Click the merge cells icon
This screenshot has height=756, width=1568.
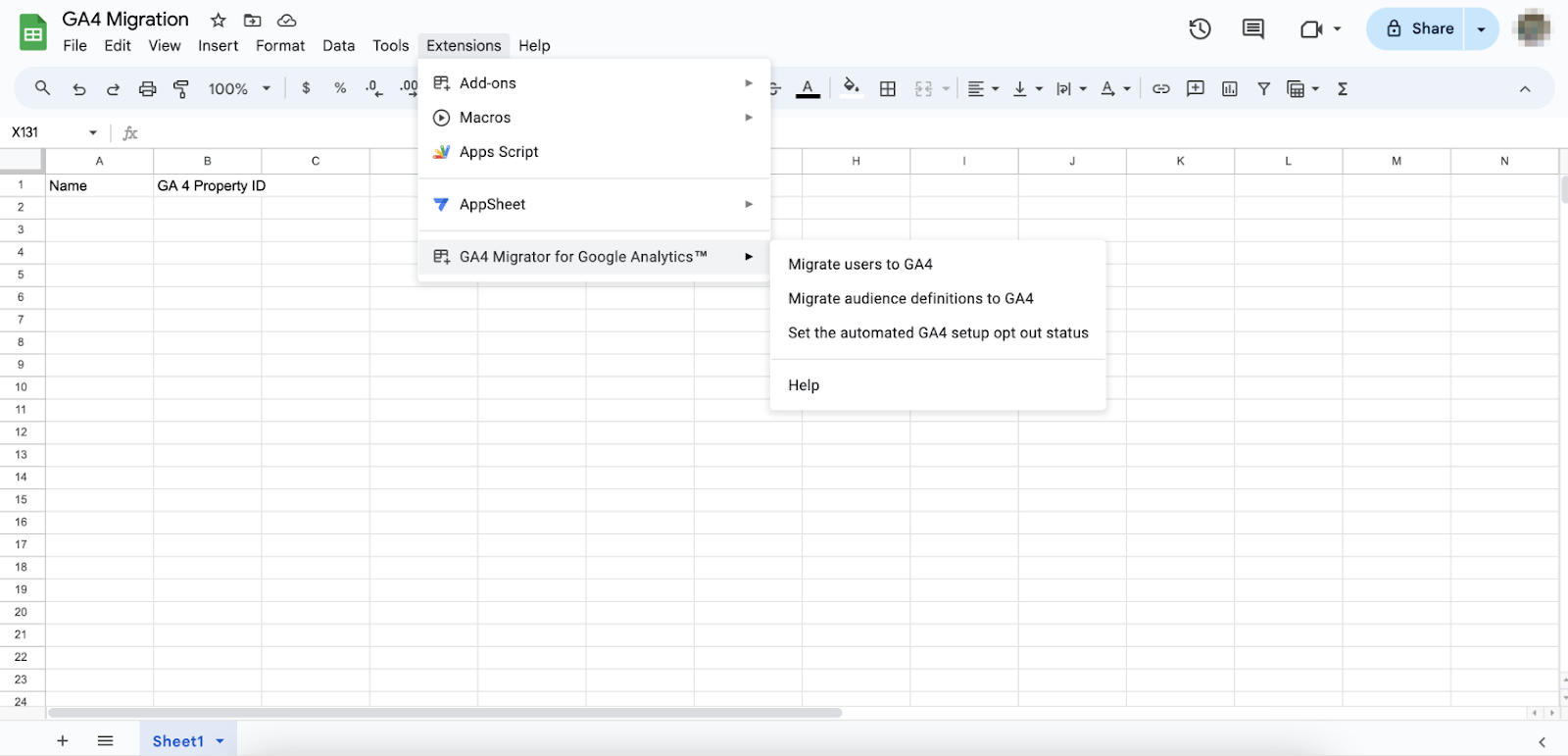tap(923, 89)
